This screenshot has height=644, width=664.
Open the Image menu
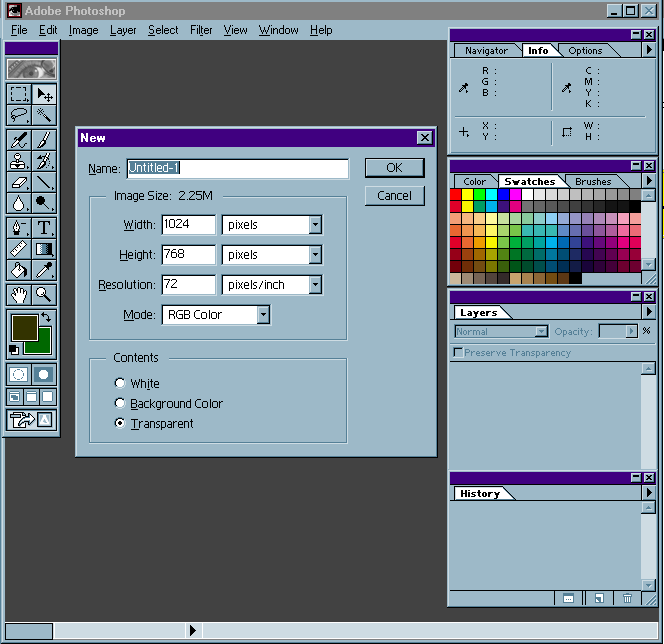pyautogui.click(x=83, y=30)
